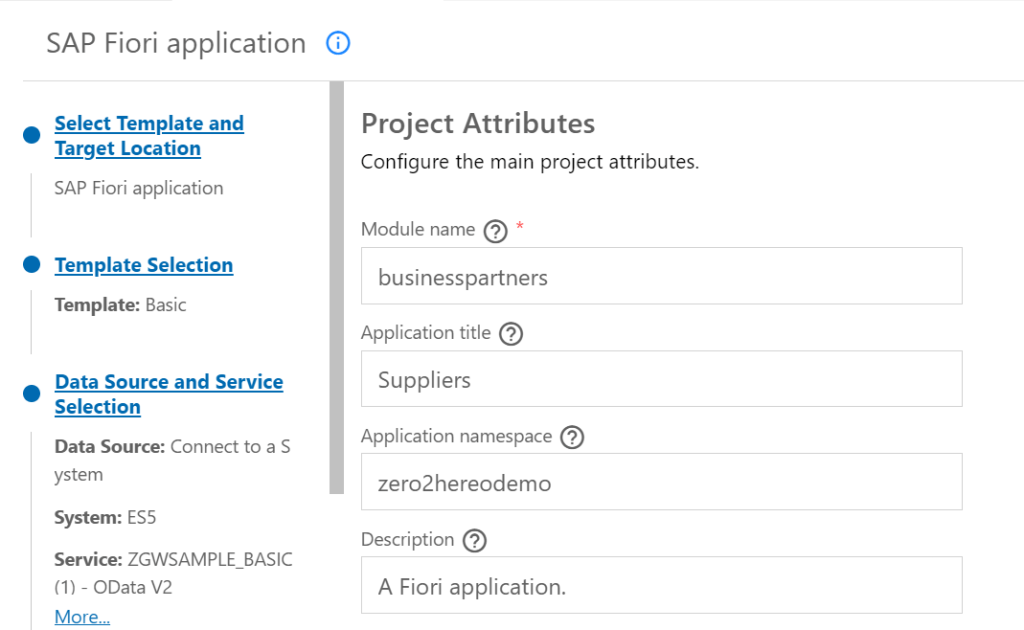Select the Description text box
The image size is (1024, 630).
point(661,586)
